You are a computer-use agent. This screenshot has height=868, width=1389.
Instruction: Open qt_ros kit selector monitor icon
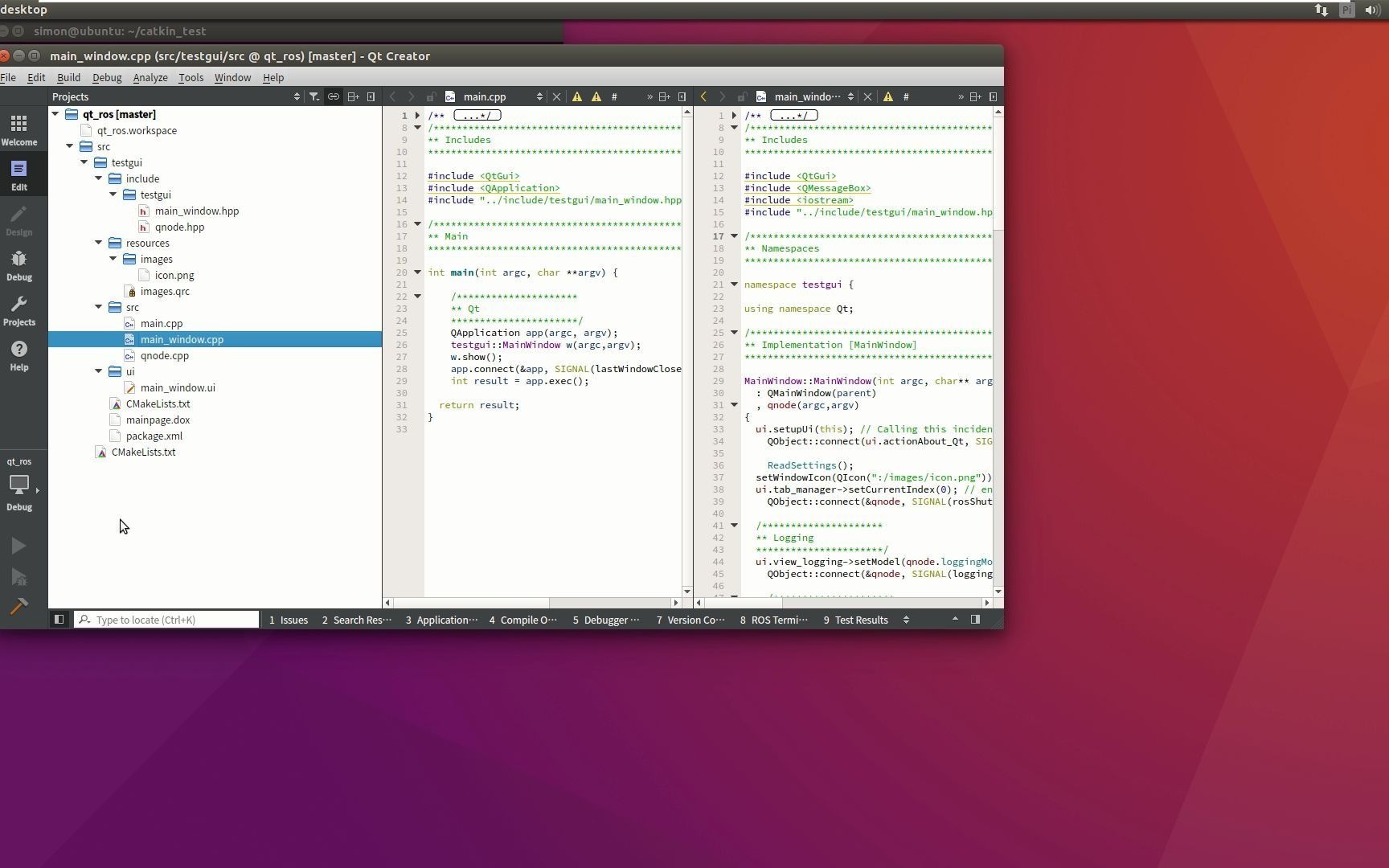tap(19, 485)
